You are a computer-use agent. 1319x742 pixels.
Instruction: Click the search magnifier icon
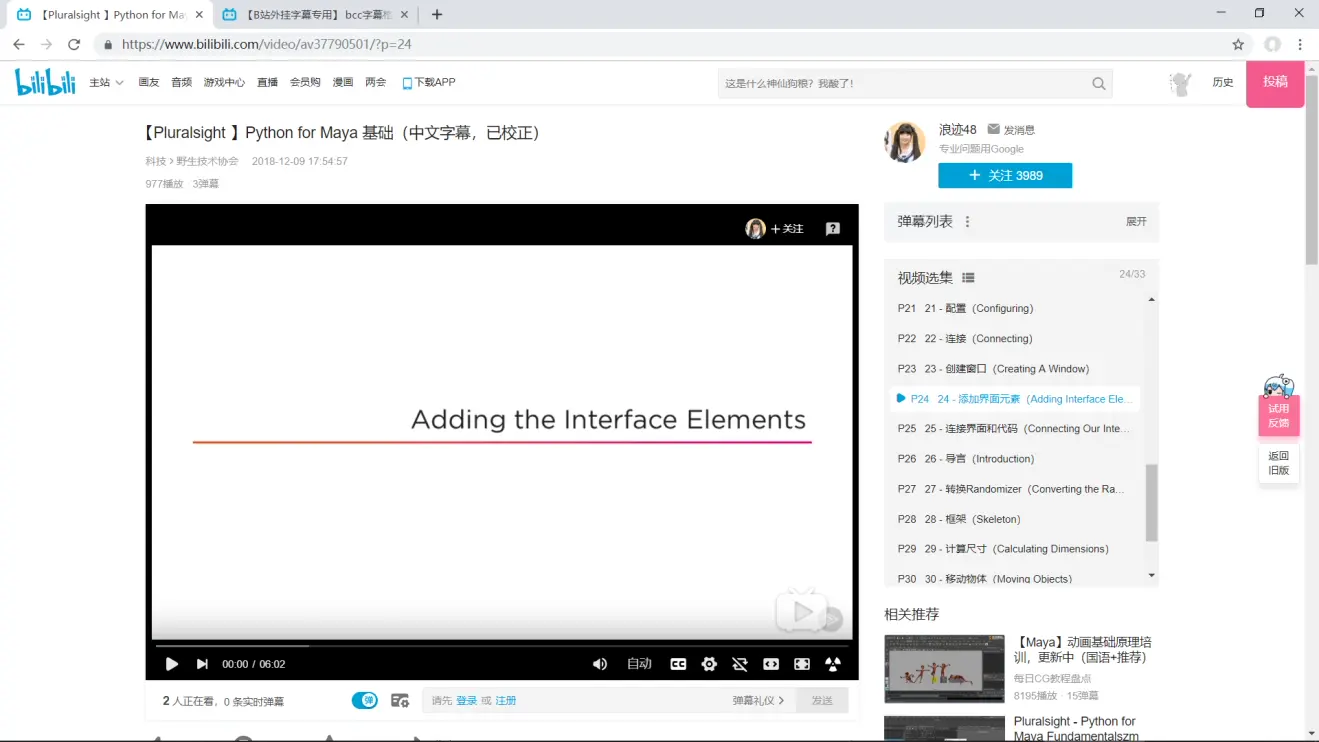tap(1099, 84)
